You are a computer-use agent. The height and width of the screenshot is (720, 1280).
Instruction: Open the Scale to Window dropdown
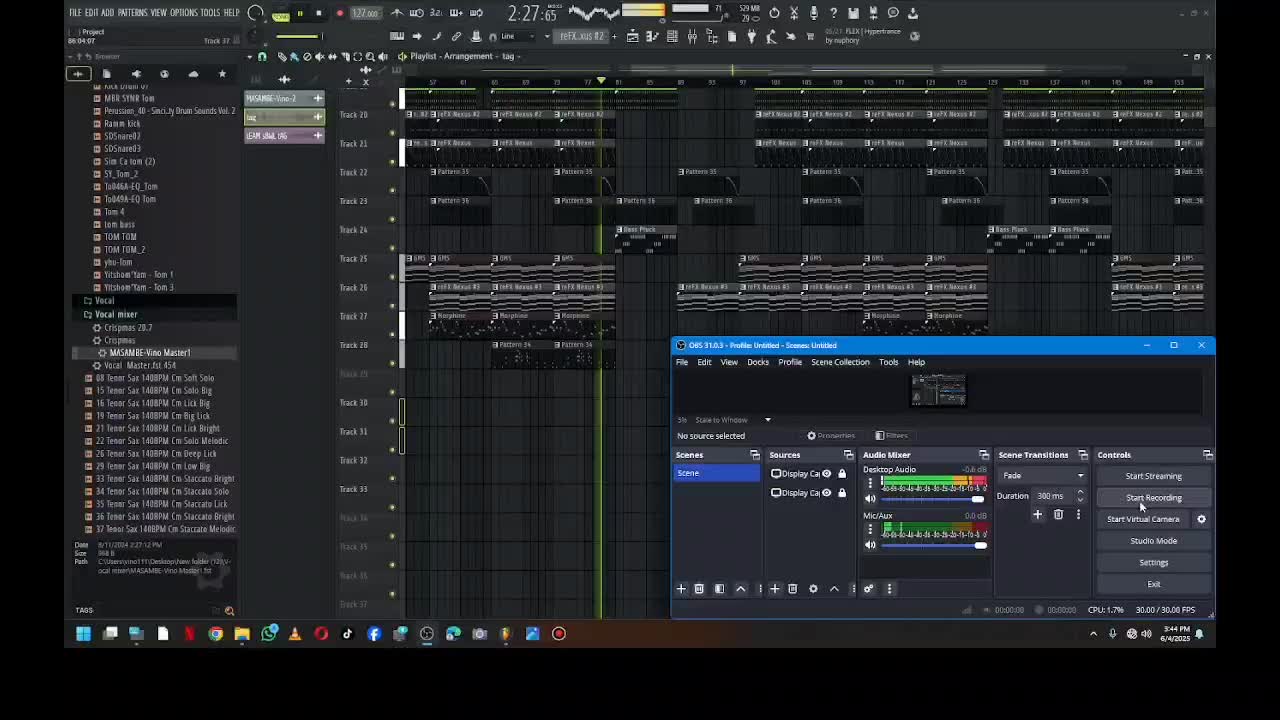[767, 420]
